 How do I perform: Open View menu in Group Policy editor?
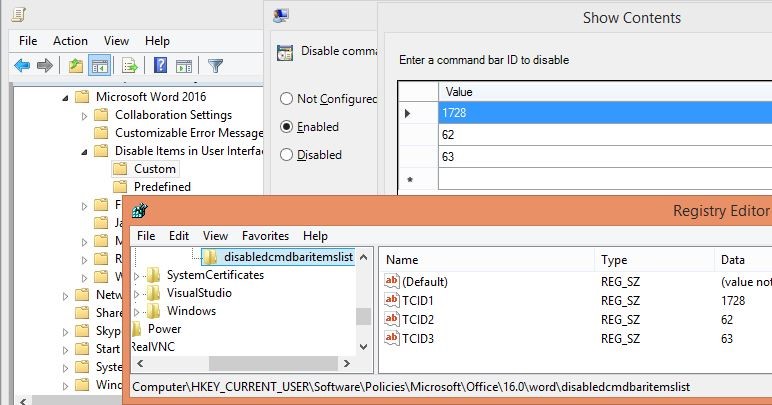tap(116, 41)
